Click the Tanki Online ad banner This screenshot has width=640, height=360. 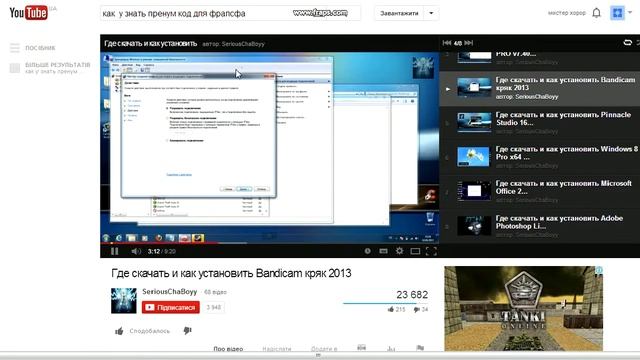523,309
